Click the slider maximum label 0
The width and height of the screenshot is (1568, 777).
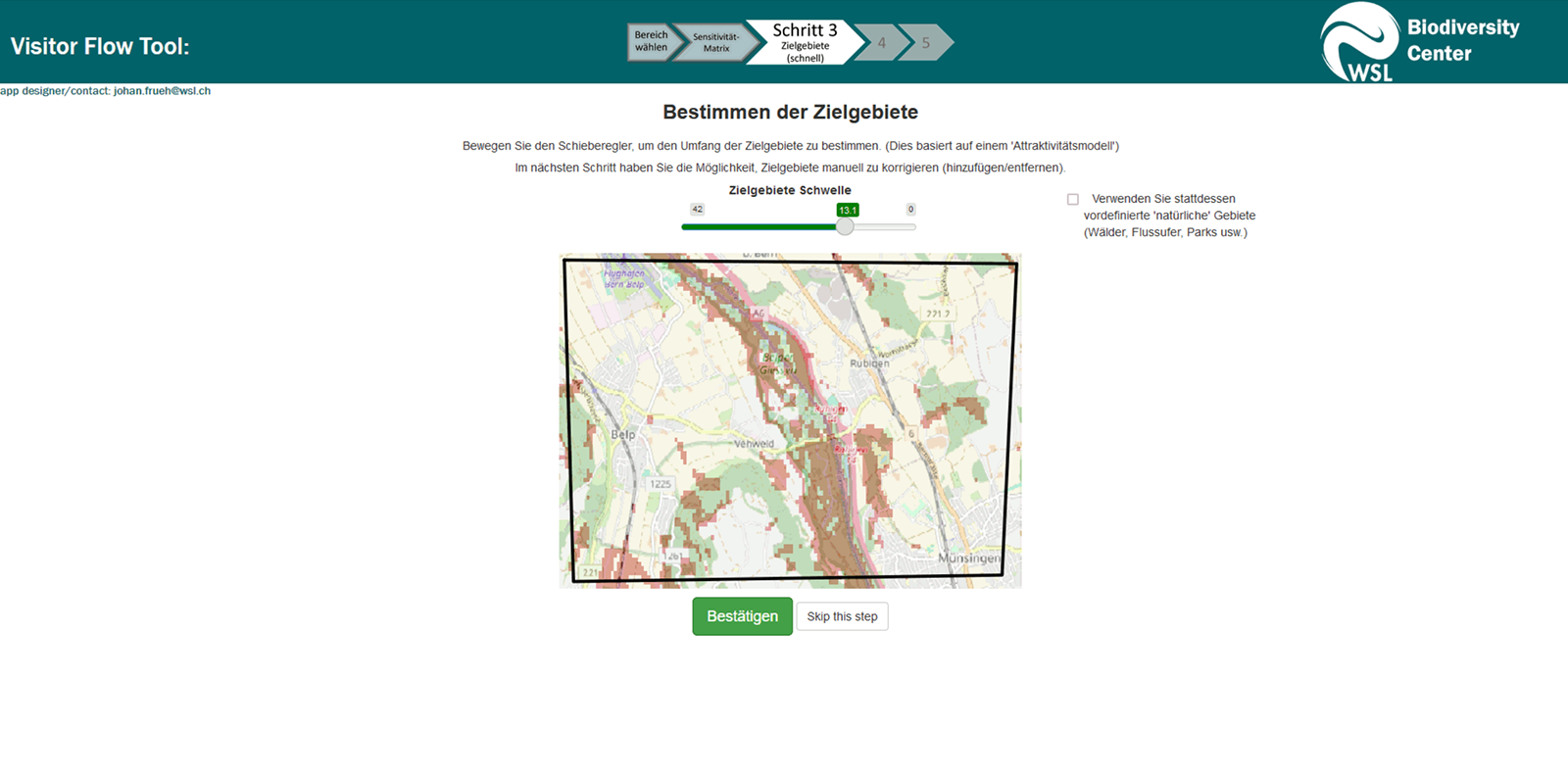coord(910,209)
